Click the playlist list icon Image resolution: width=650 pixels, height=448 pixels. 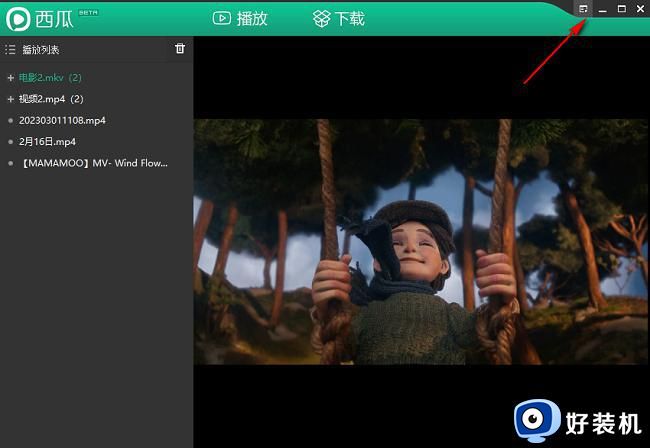click(x=10, y=49)
